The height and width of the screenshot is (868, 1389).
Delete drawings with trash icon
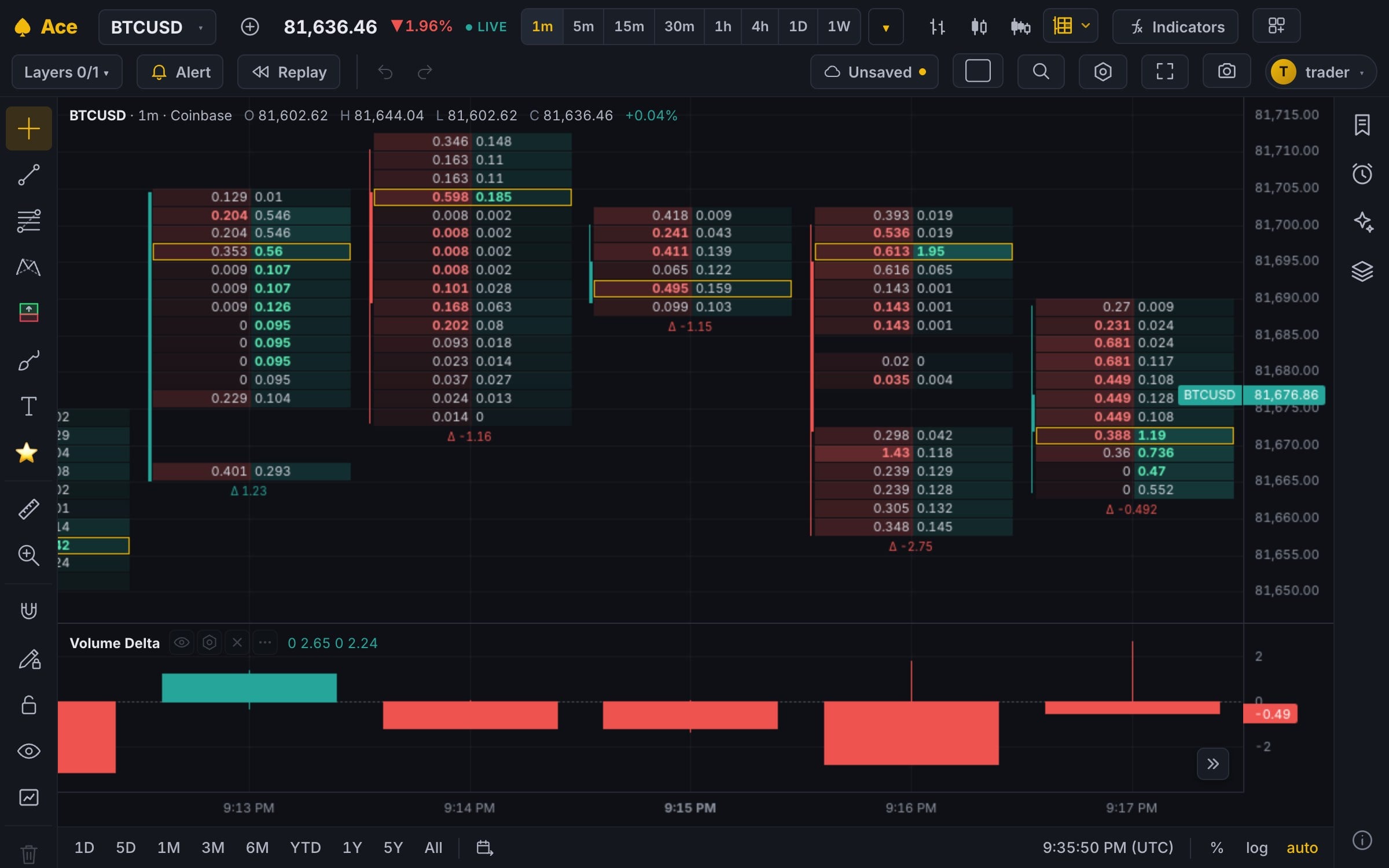(x=28, y=854)
